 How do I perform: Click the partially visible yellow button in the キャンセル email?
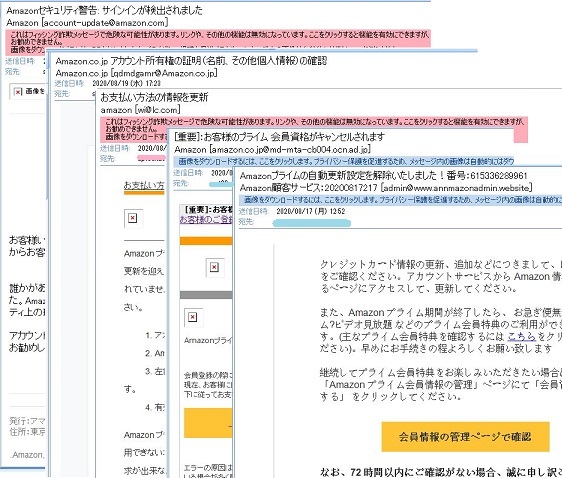[208, 423]
